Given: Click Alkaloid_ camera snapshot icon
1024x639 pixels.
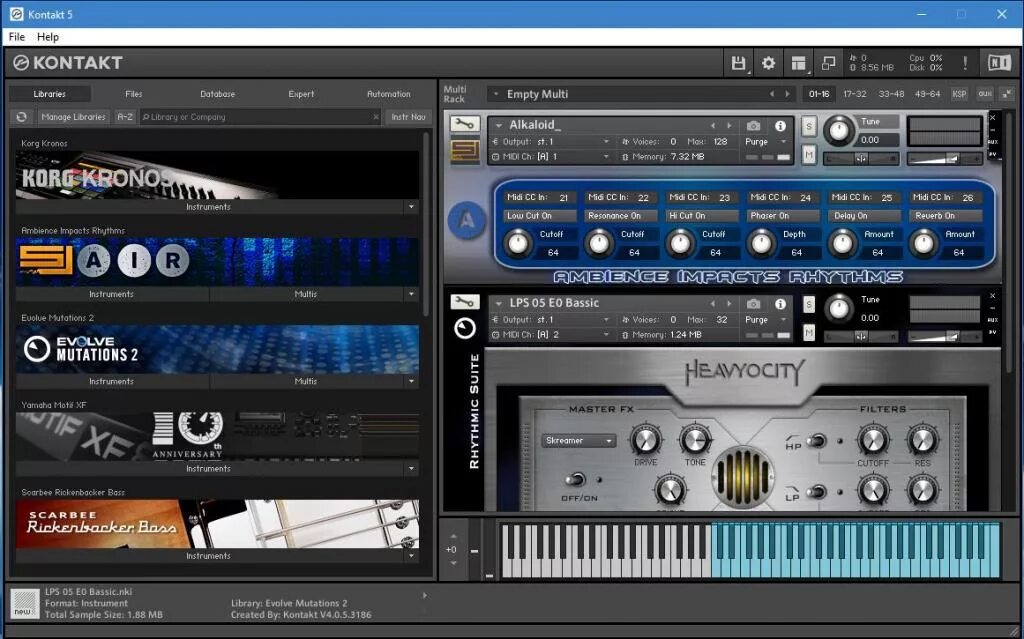Looking at the screenshot, I should pyautogui.click(x=754, y=125).
